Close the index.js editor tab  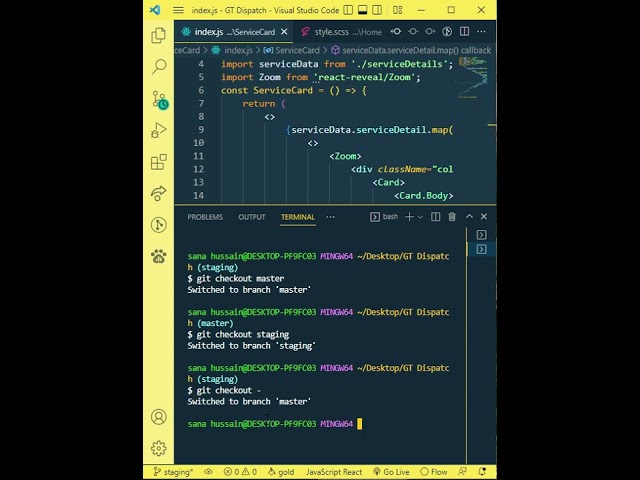(284, 32)
